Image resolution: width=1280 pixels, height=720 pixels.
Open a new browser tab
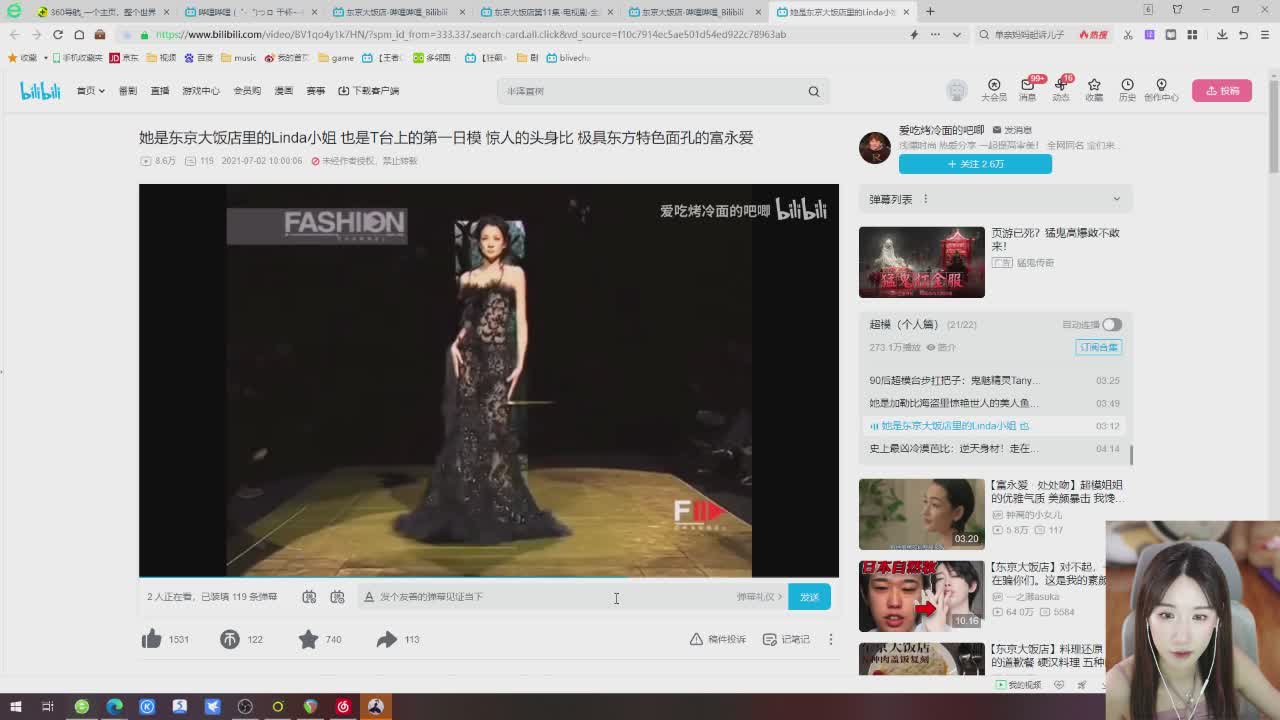click(x=930, y=12)
